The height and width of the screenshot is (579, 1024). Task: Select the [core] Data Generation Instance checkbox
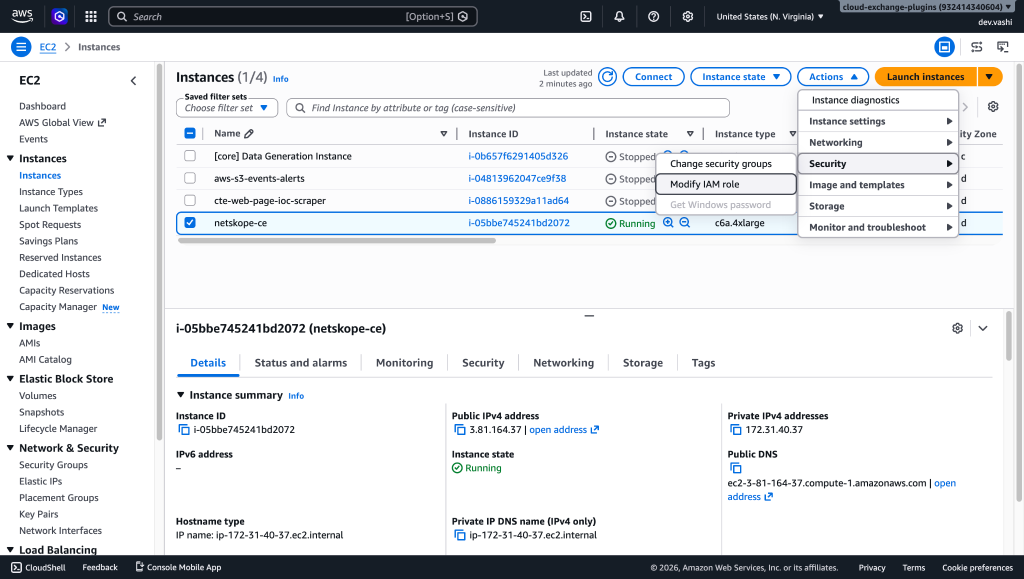190,156
